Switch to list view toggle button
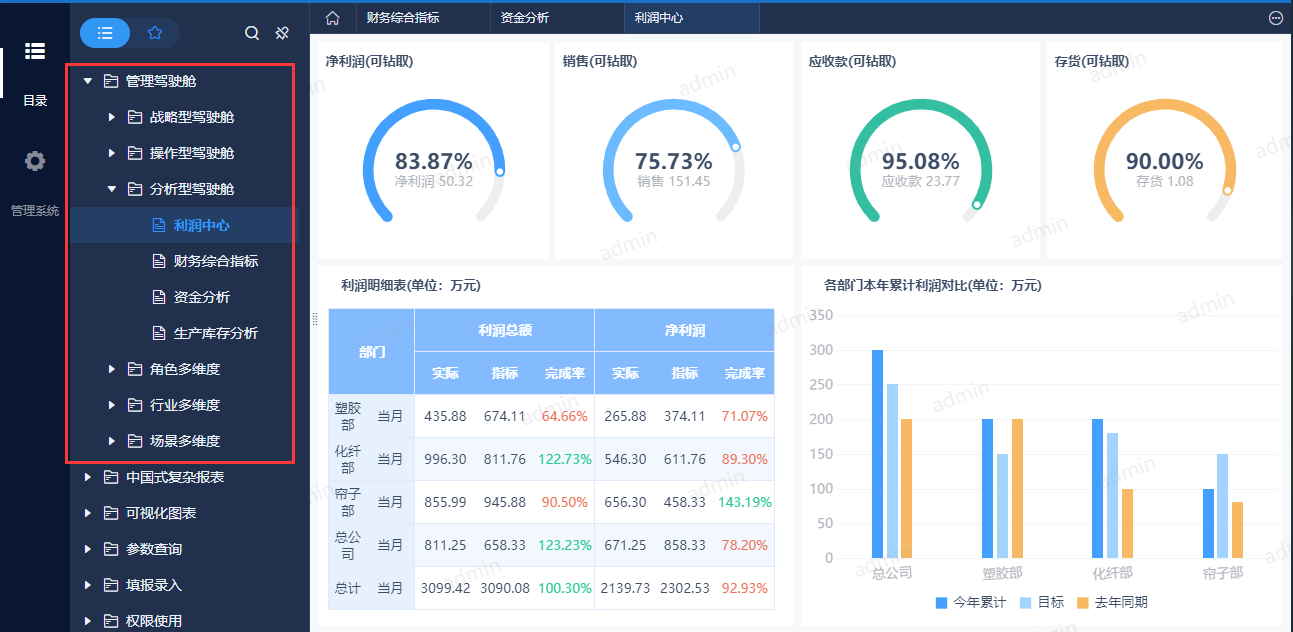This screenshot has height=632, width=1293. [x=105, y=33]
